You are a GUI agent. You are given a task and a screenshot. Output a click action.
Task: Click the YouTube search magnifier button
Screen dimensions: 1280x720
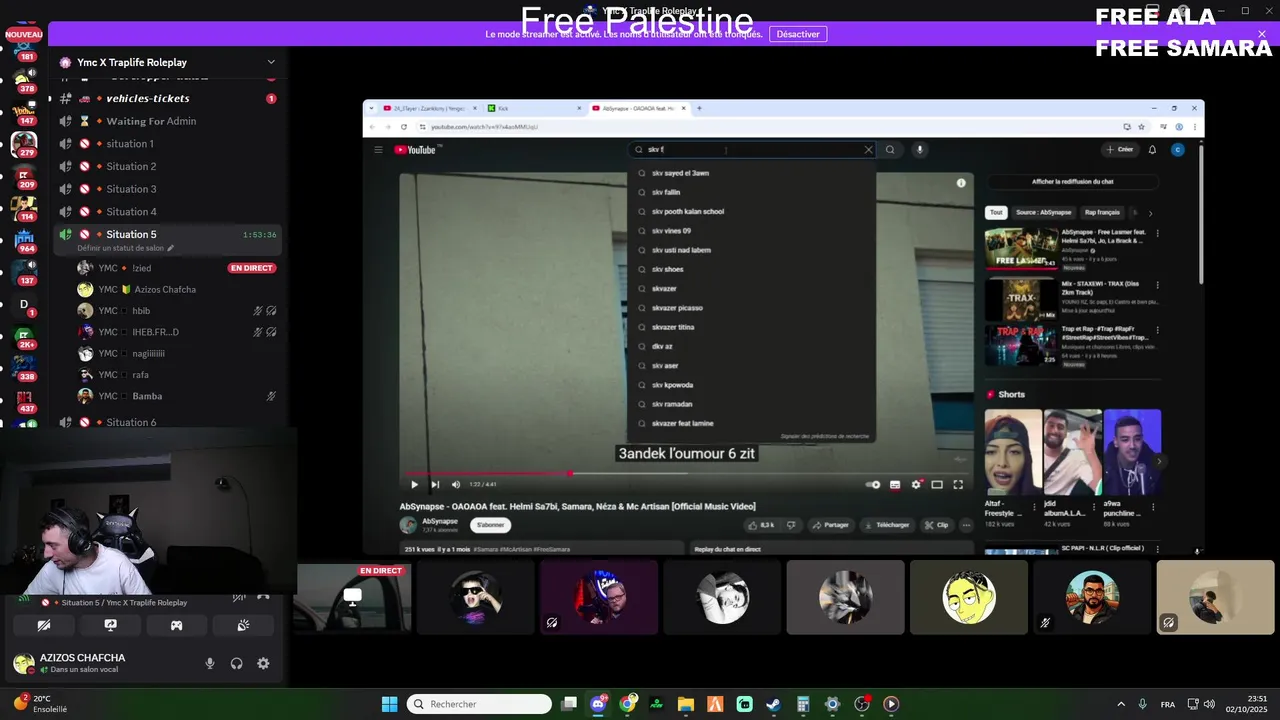coord(890,150)
